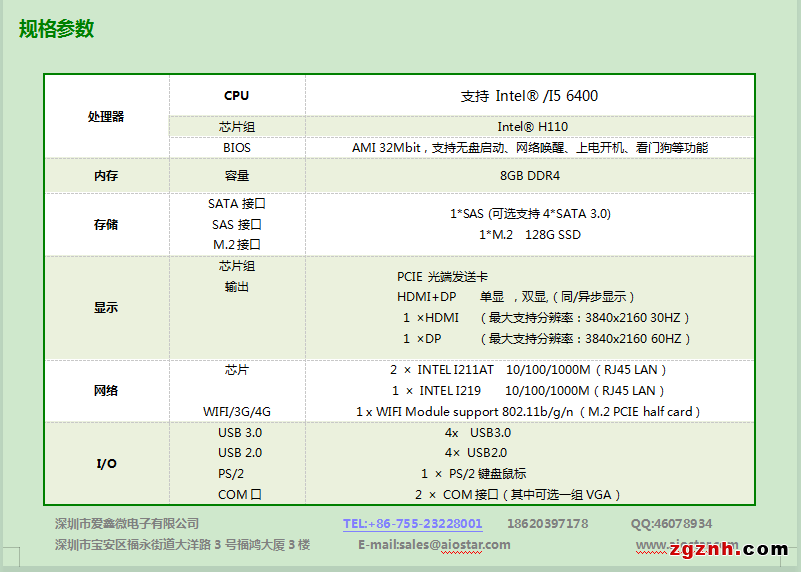Click the HDMI+DP 单显，双显 line
The height and width of the screenshot is (572, 801).
pos(516,297)
